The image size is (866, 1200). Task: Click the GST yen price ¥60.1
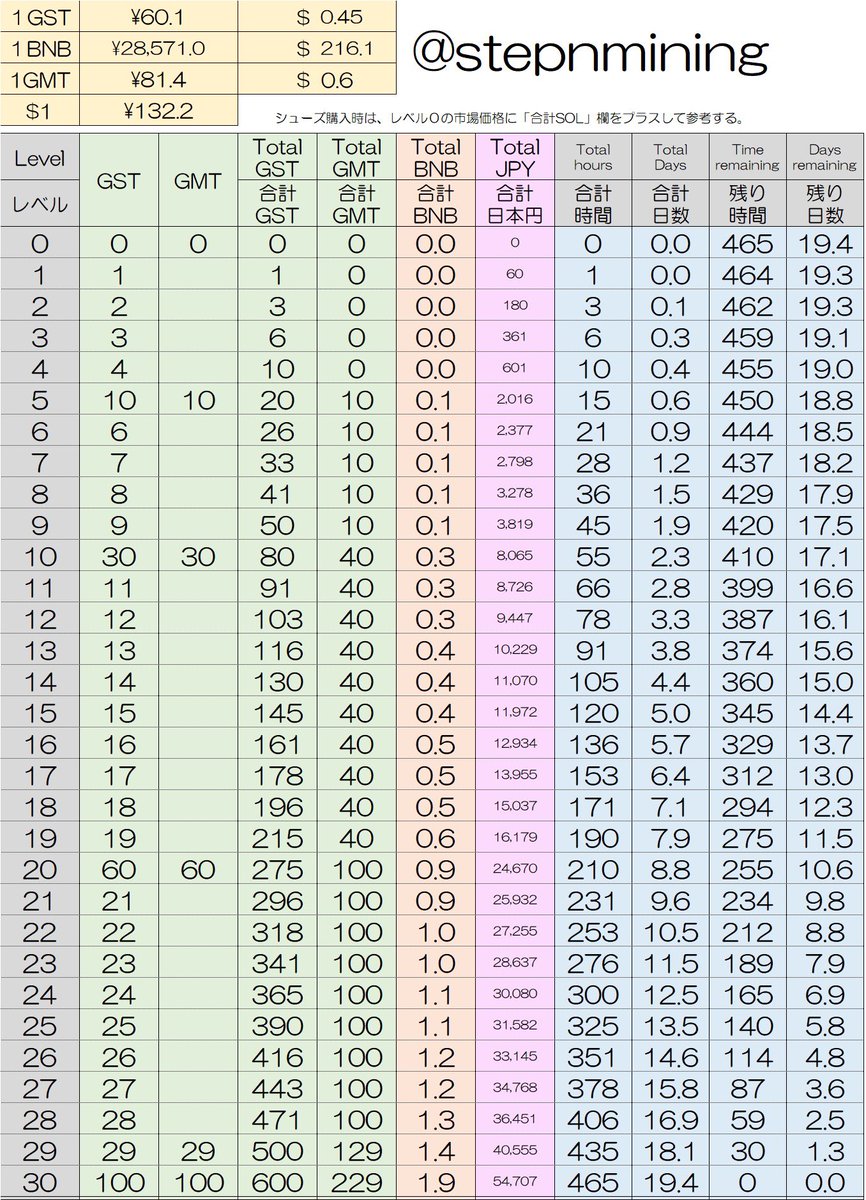pyautogui.click(x=159, y=16)
